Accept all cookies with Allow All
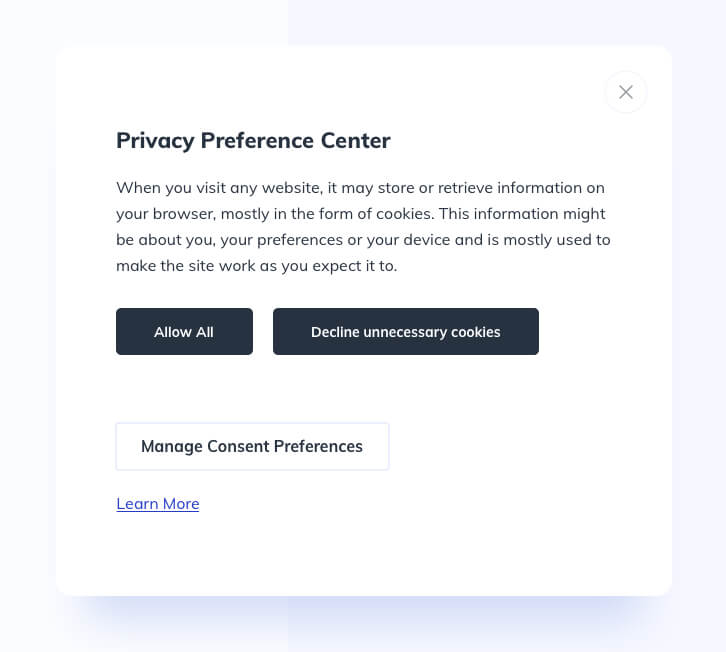 [x=184, y=332]
